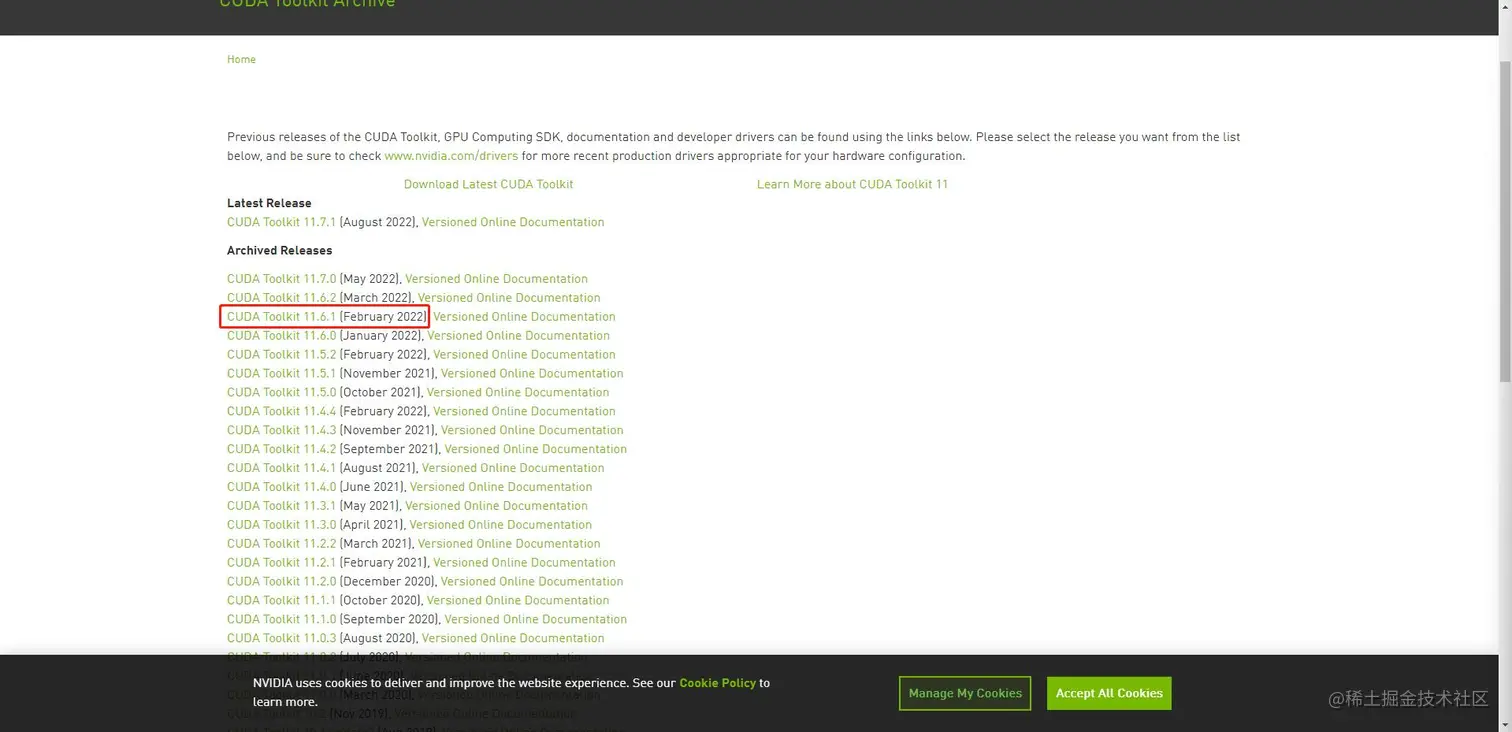1512x732 pixels.
Task: Open documentation for CUDA Toolkit 11.6.2
Action: coord(509,298)
